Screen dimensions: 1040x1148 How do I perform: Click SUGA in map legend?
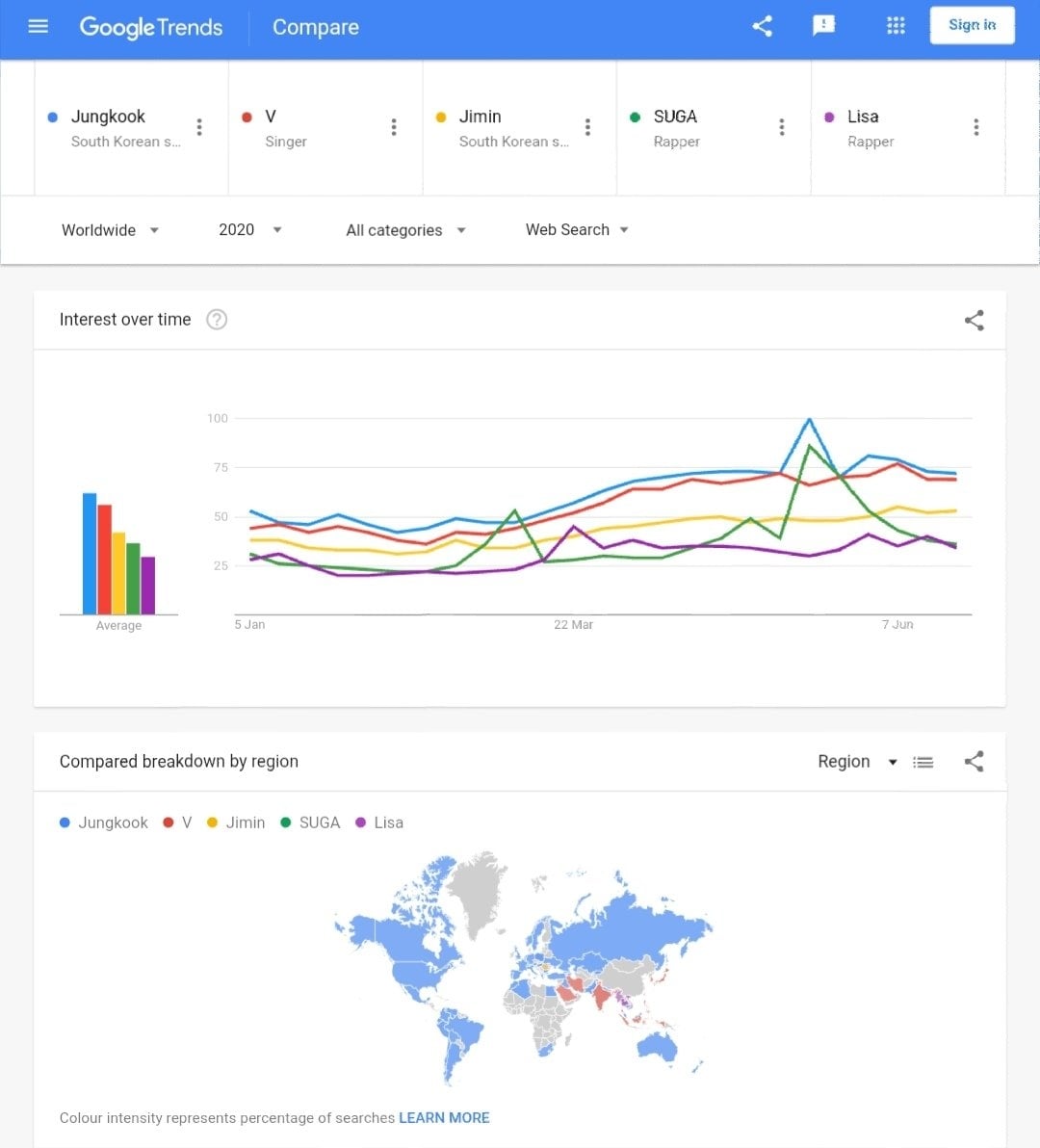pos(311,822)
